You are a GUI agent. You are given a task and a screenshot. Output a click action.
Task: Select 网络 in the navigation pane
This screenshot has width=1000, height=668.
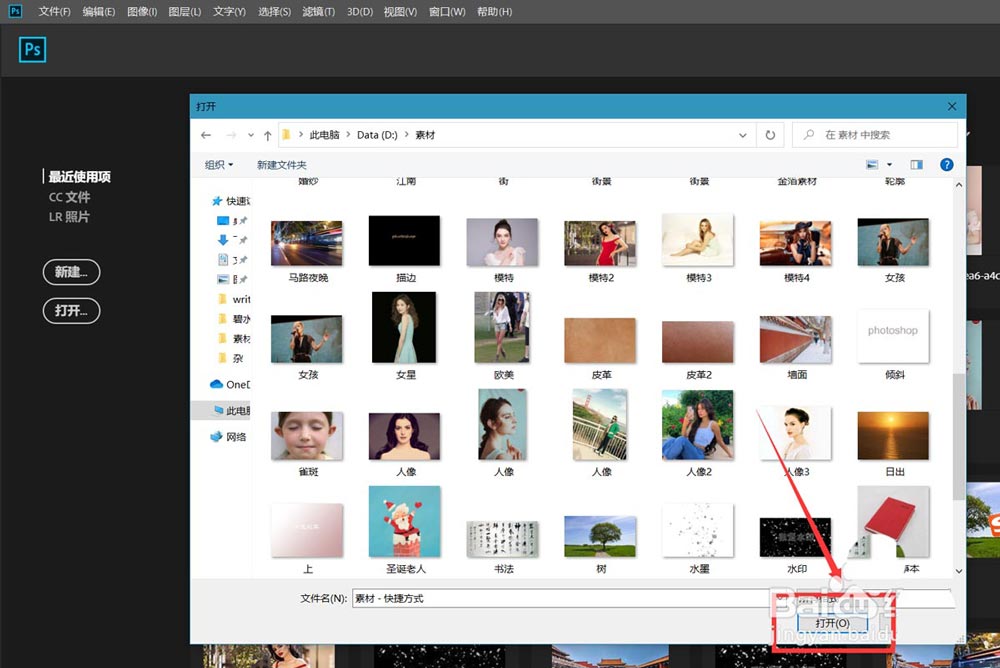coord(228,436)
